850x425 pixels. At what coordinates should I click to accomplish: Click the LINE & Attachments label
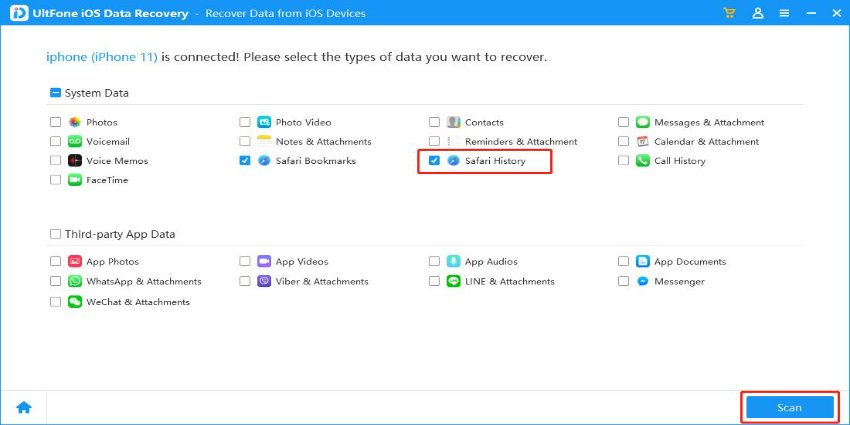click(x=509, y=282)
